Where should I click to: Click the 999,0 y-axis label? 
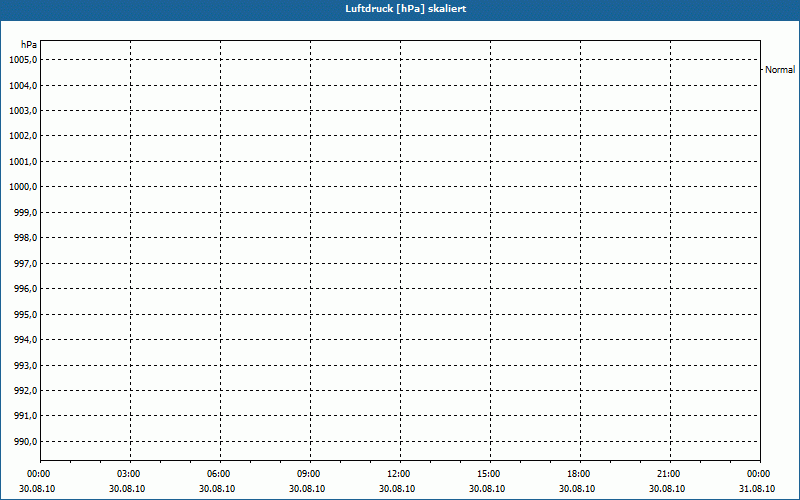(x=26, y=212)
